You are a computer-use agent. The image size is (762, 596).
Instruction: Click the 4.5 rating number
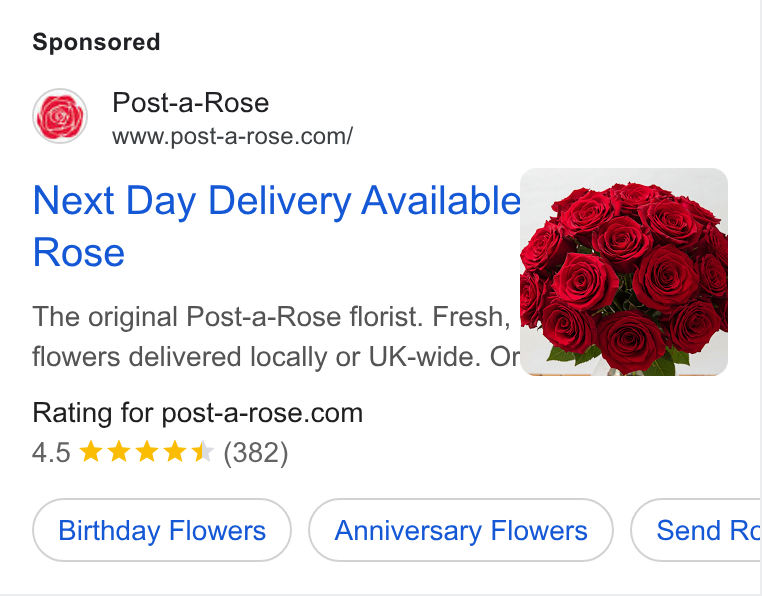pos(51,453)
